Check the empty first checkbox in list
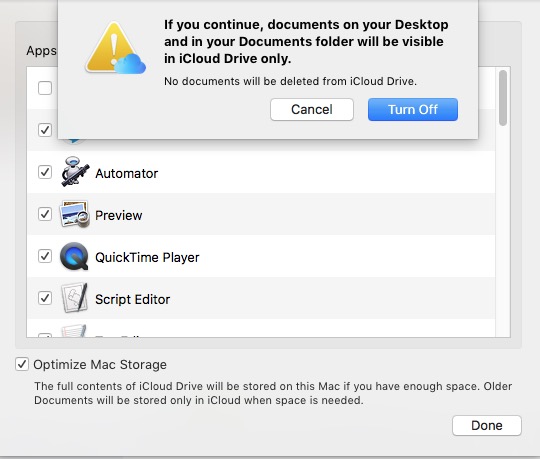This screenshot has width=540, height=459. (45, 88)
